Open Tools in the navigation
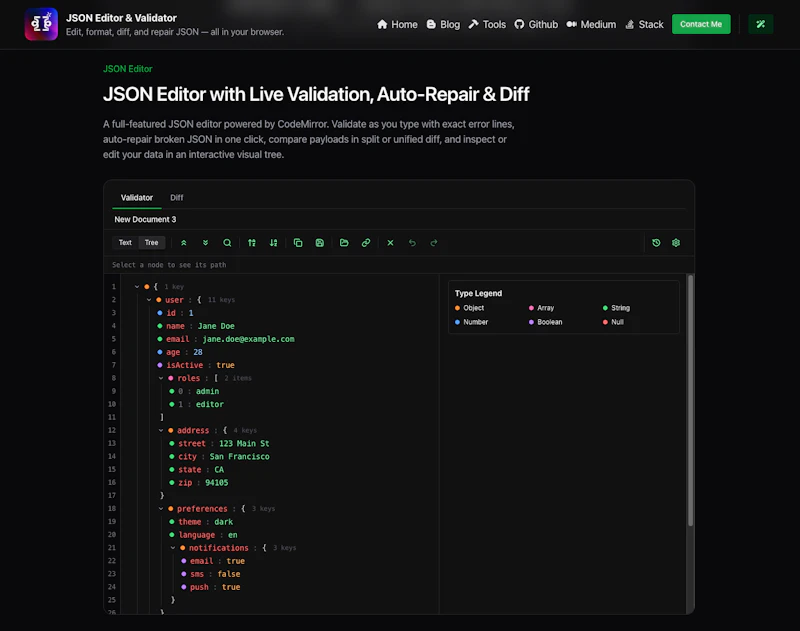This screenshot has height=631, width=800. [487, 24]
